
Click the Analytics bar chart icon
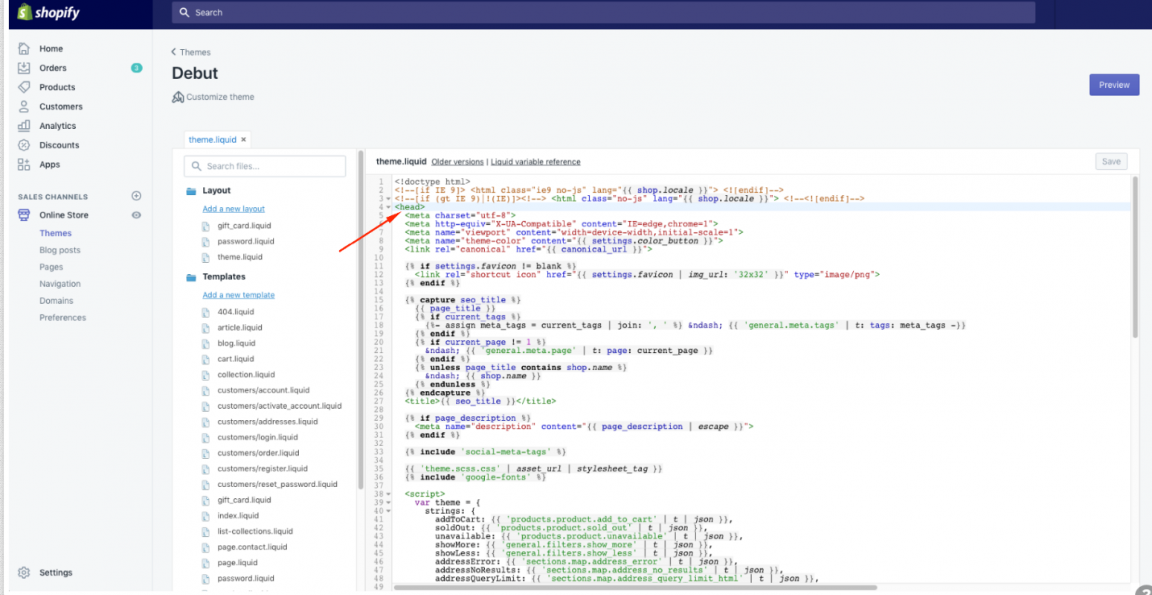point(24,126)
